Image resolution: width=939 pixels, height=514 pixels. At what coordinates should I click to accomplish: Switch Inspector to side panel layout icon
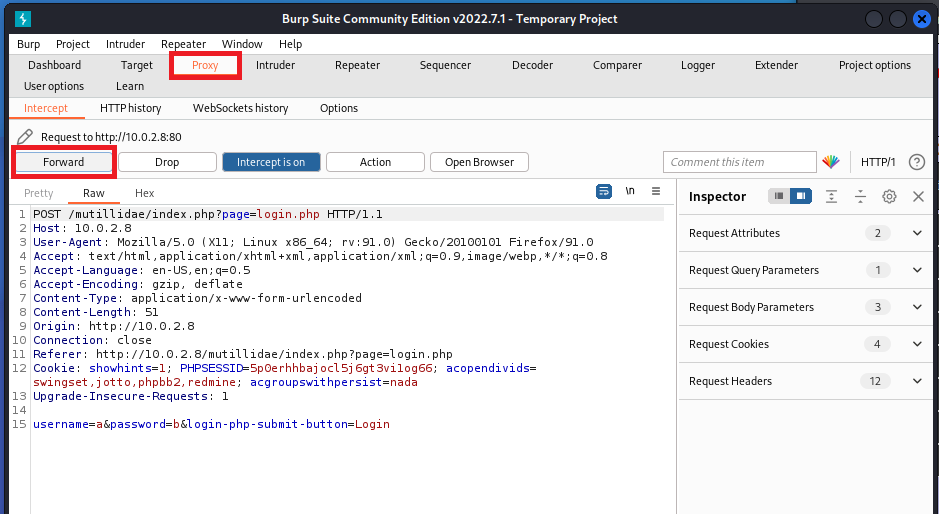[x=801, y=196]
